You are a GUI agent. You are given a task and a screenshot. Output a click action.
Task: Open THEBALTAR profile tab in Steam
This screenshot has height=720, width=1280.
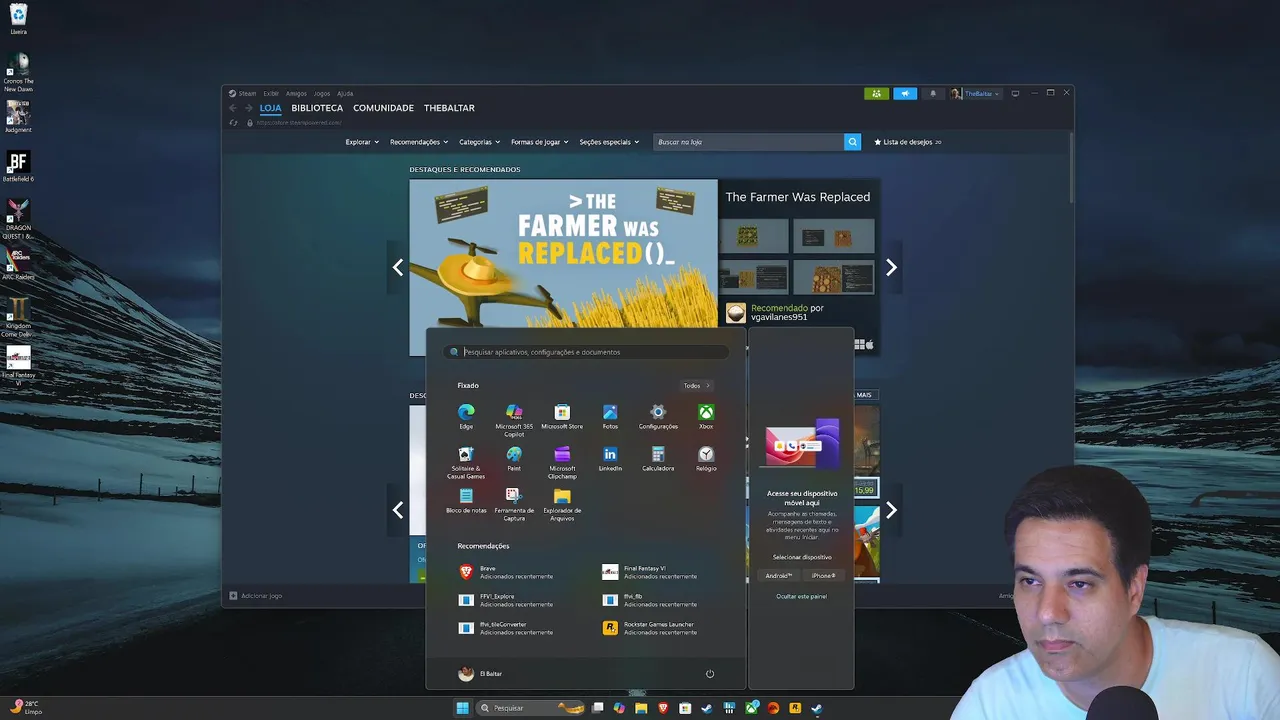(x=449, y=108)
